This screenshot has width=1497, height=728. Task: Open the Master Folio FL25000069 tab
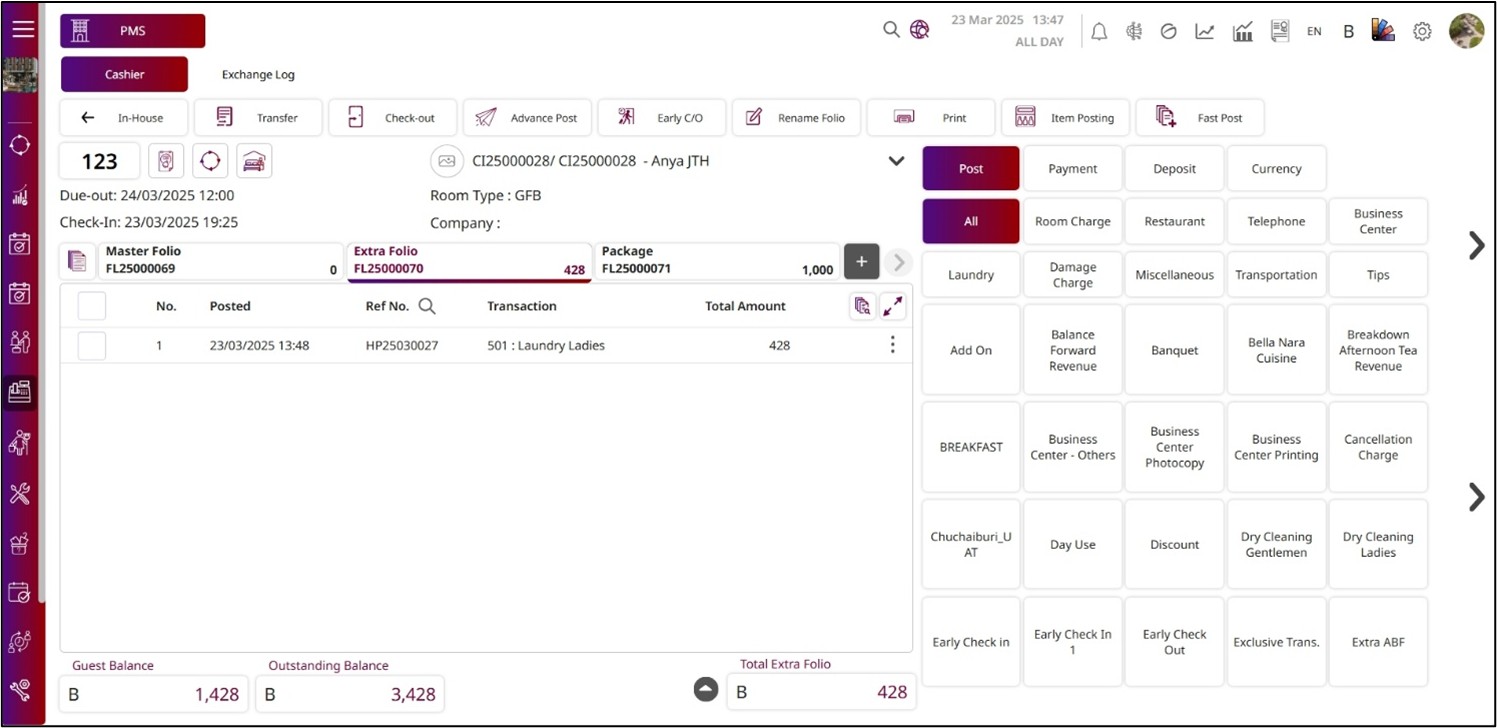(218, 261)
